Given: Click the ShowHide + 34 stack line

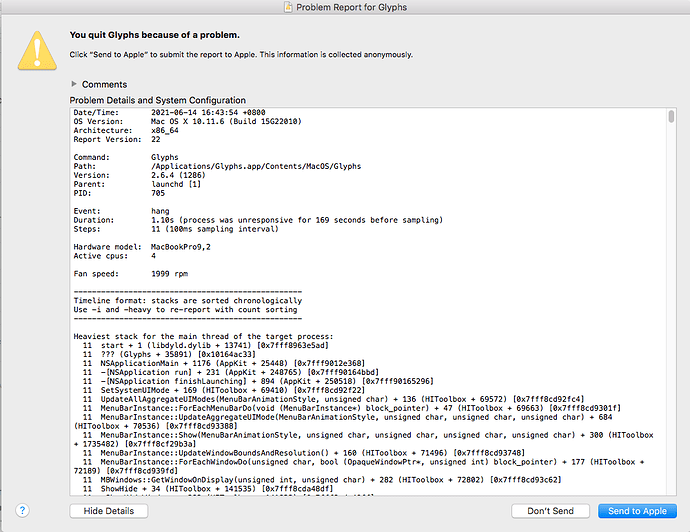Looking at the screenshot, I should (208, 489).
